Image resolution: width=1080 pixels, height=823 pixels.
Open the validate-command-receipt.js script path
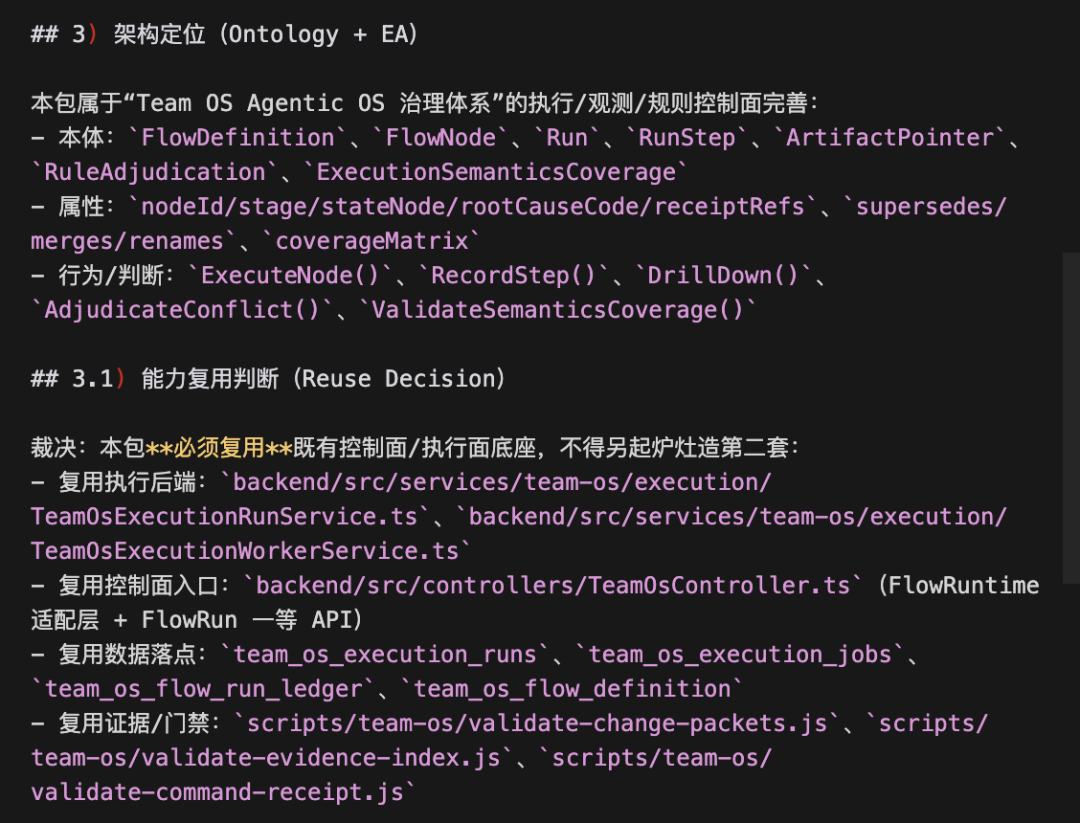tap(401, 775)
